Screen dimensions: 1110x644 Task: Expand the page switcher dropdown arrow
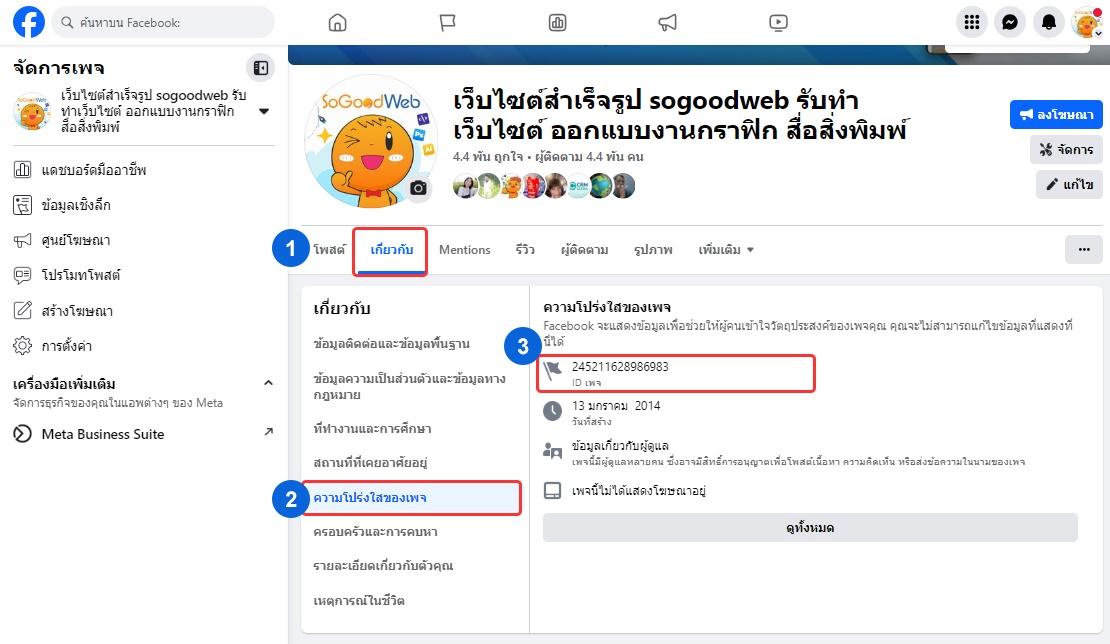click(264, 111)
